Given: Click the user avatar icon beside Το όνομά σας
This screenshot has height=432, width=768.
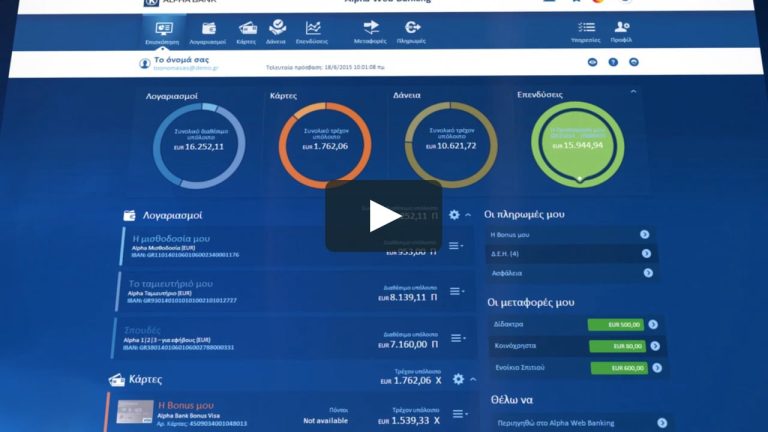Looking at the screenshot, I should 144,64.
